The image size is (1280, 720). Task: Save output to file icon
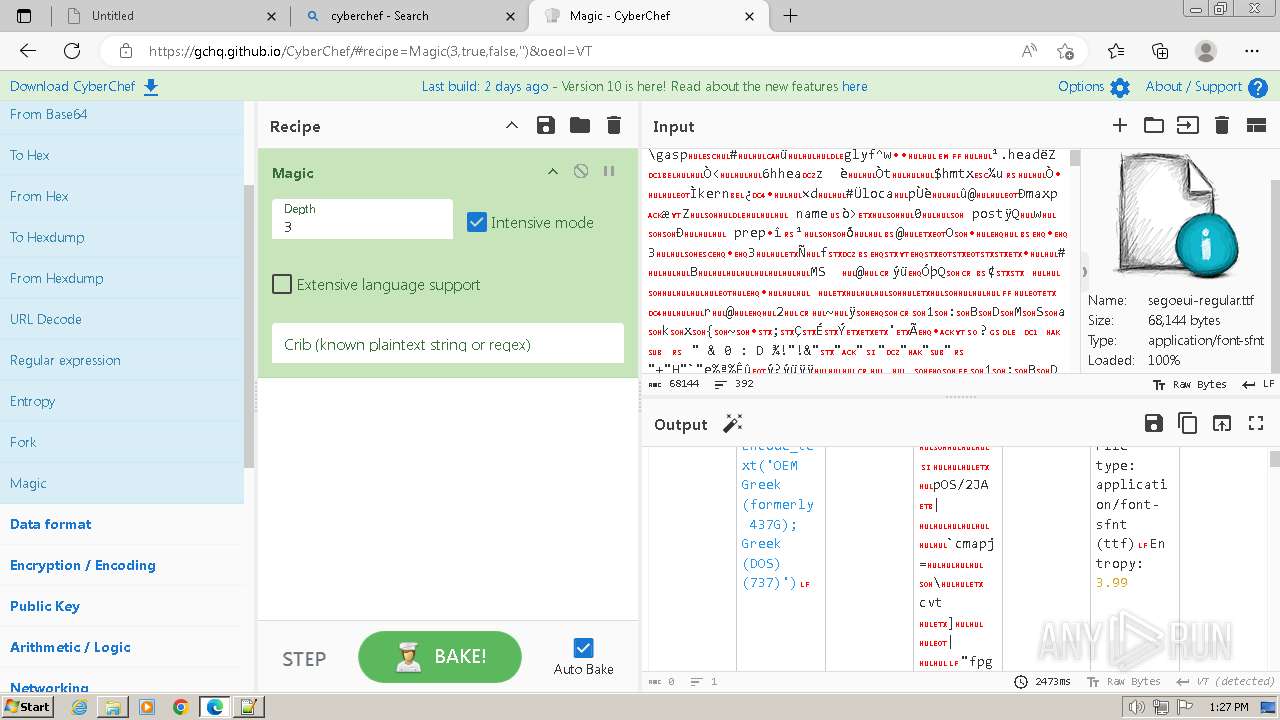coord(1154,423)
